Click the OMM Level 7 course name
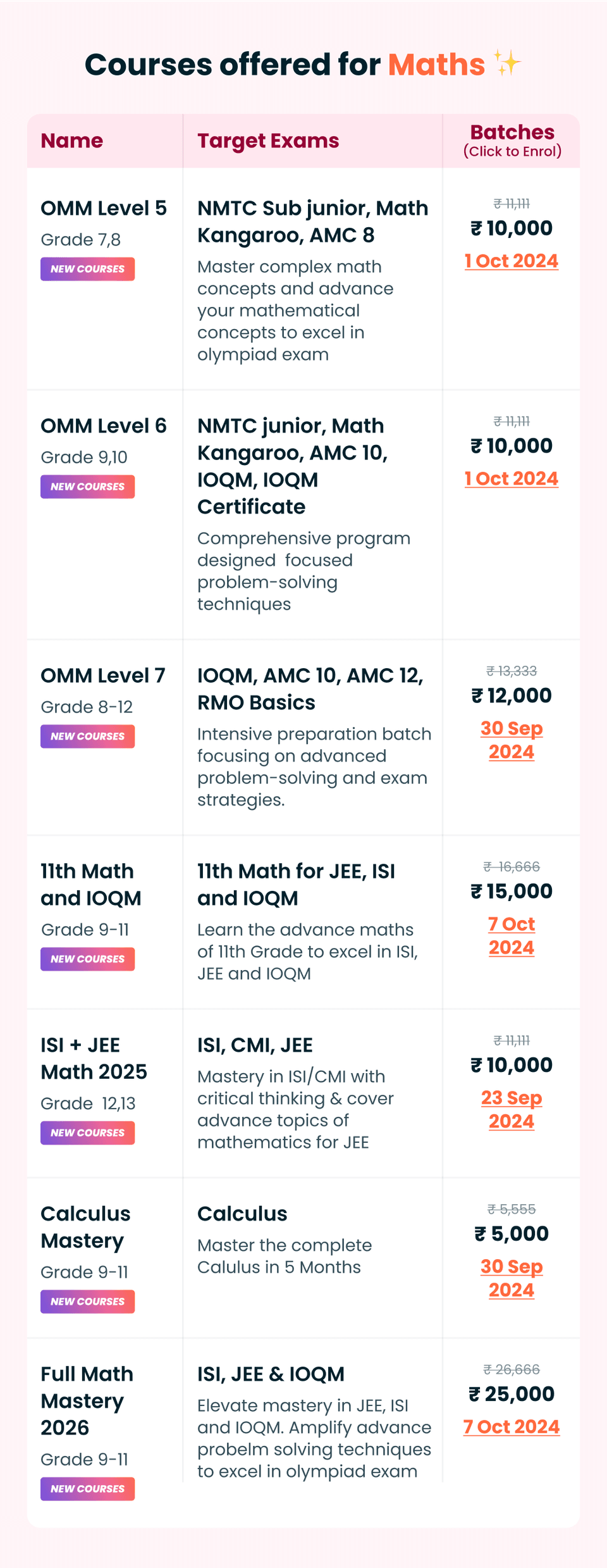The width and height of the screenshot is (607, 1568). click(x=103, y=675)
